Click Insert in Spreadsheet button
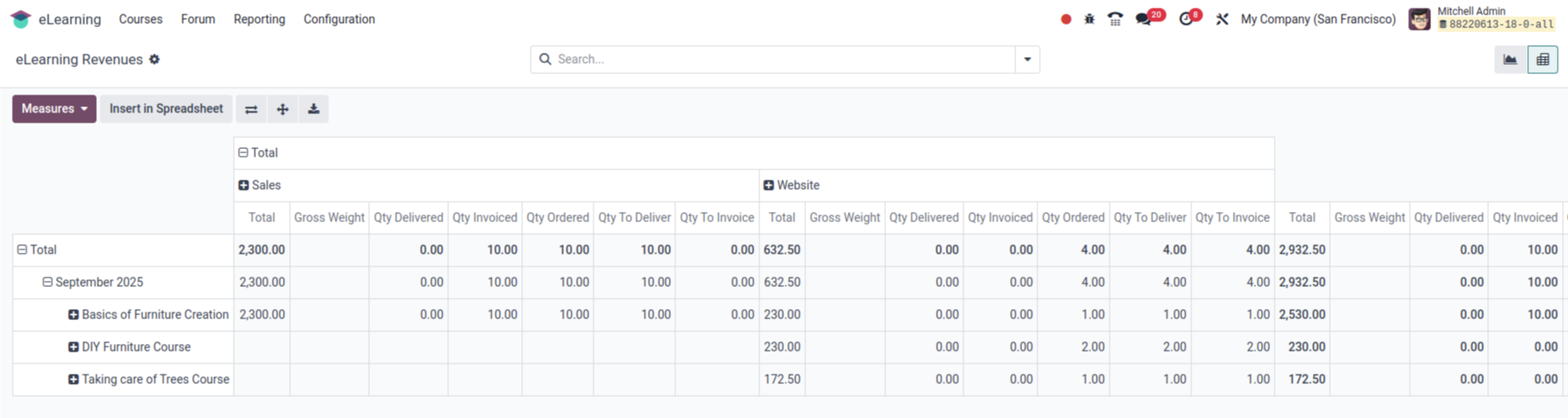 click(166, 109)
